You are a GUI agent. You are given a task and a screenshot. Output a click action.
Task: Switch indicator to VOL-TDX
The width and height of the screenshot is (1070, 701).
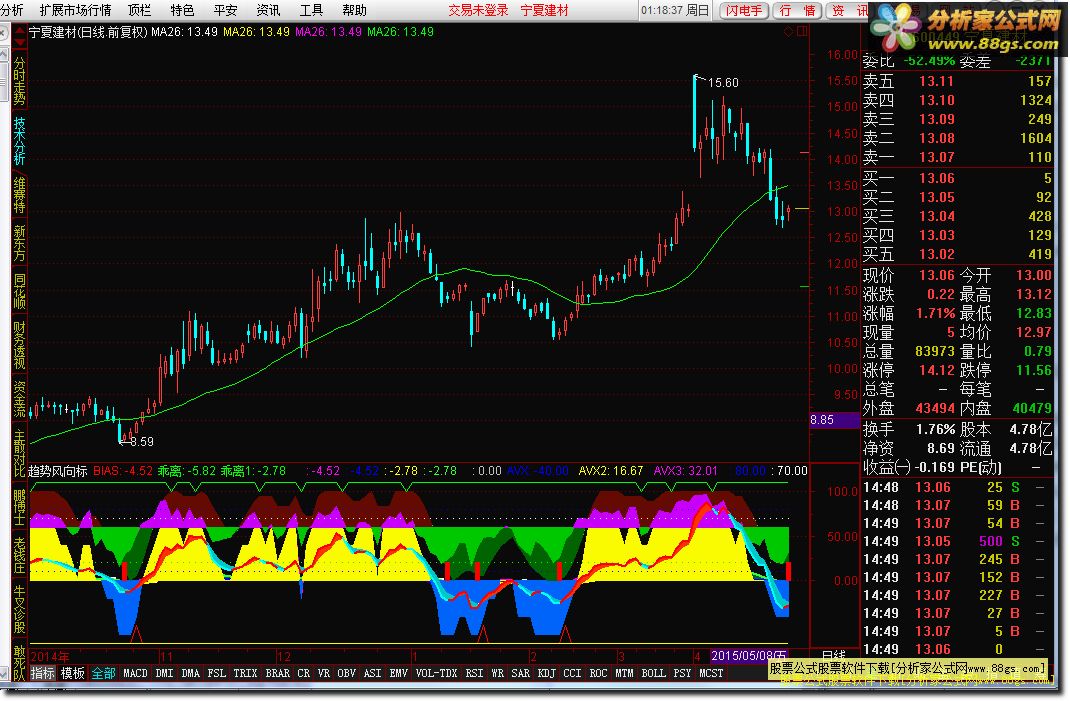437,673
